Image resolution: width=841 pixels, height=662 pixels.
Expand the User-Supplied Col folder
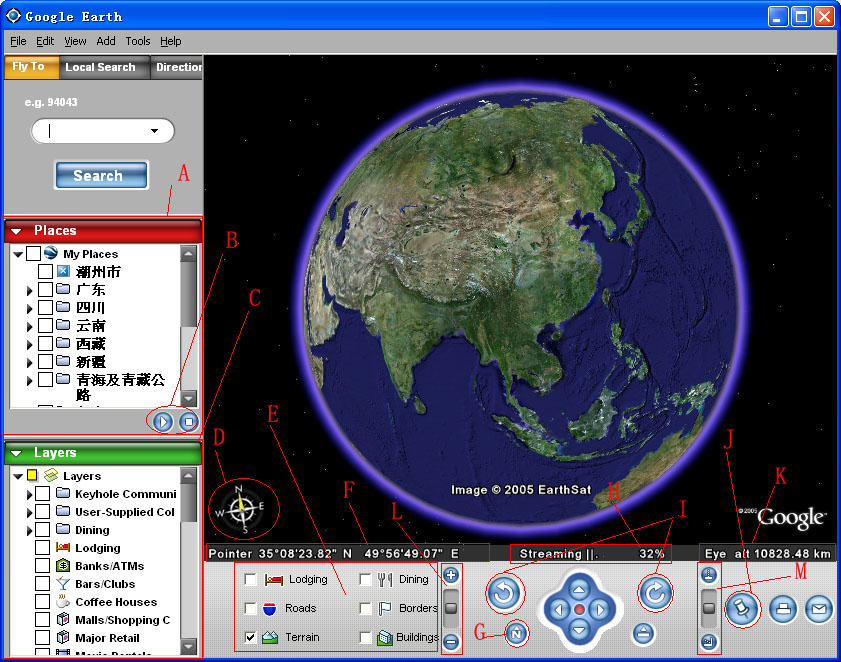(29, 512)
